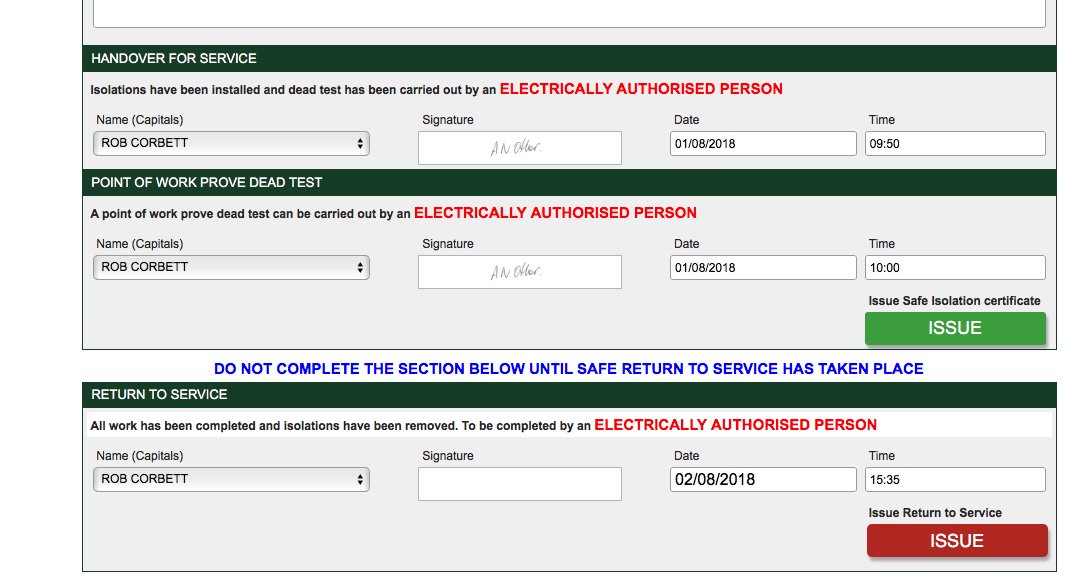Select the Handover Date field showing 01/08/2018
This screenshot has width=1080, height=582.
[762, 143]
